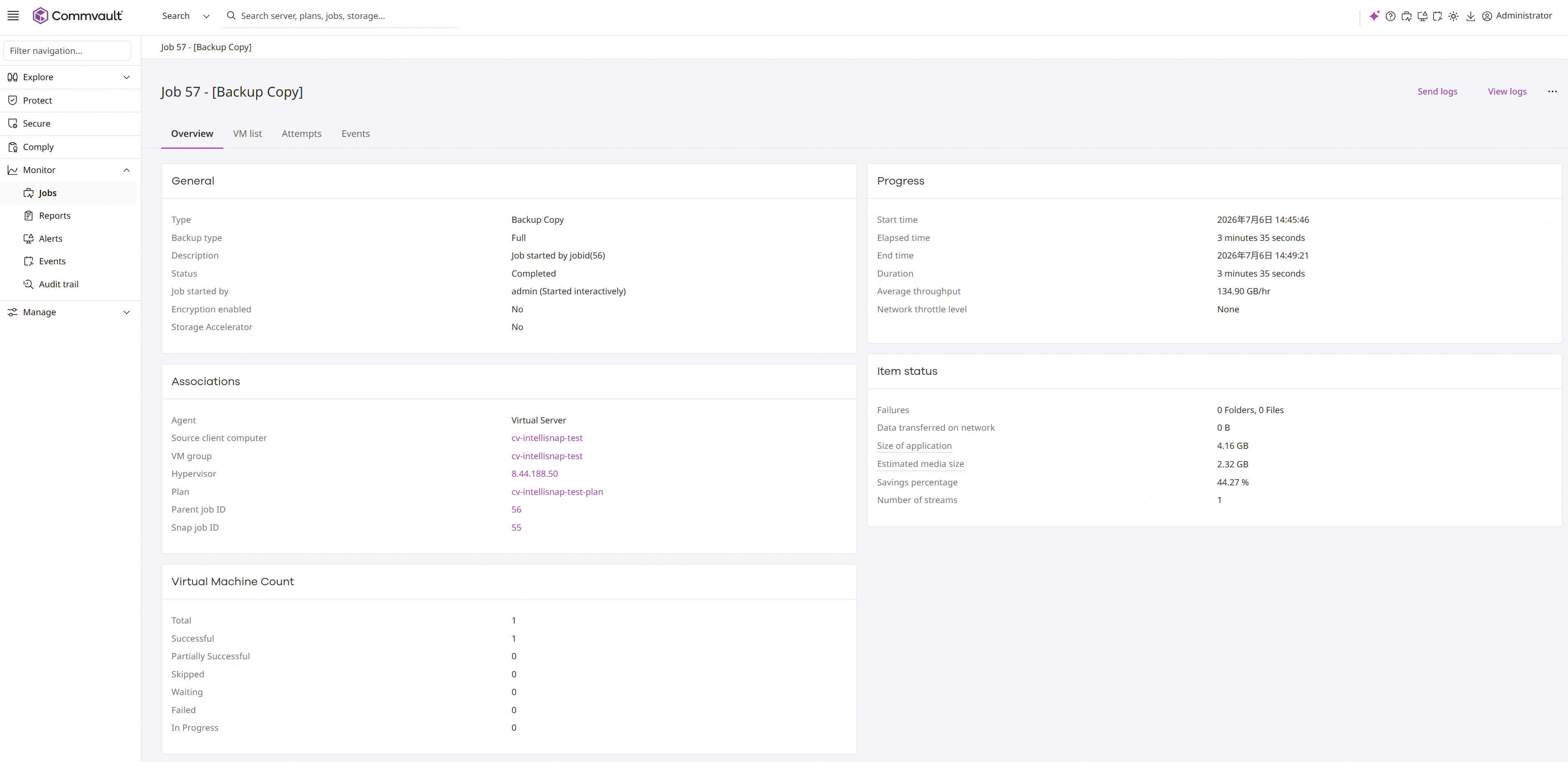Click the download icon in header
The width and height of the screenshot is (1568, 762).
(1471, 16)
